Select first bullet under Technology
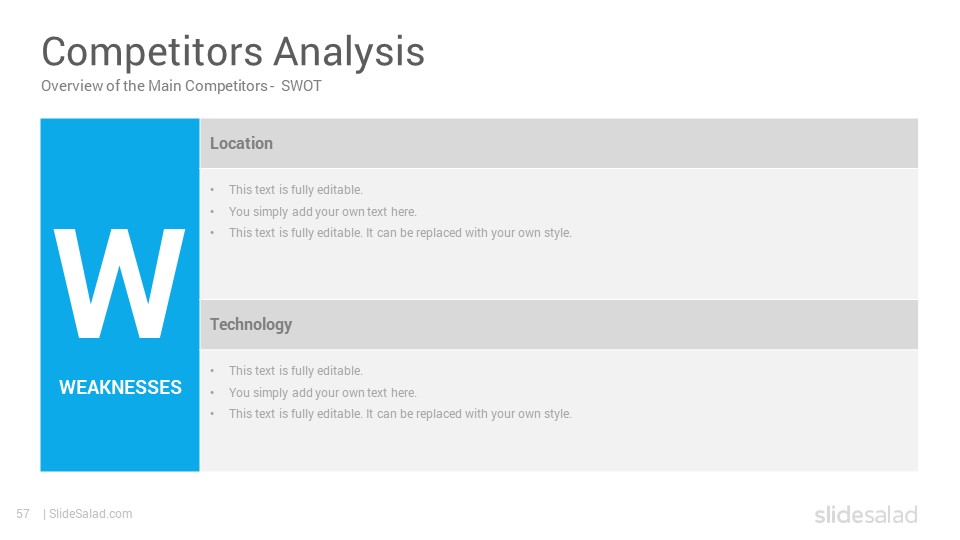This screenshot has width=960, height=540. point(296,371)
